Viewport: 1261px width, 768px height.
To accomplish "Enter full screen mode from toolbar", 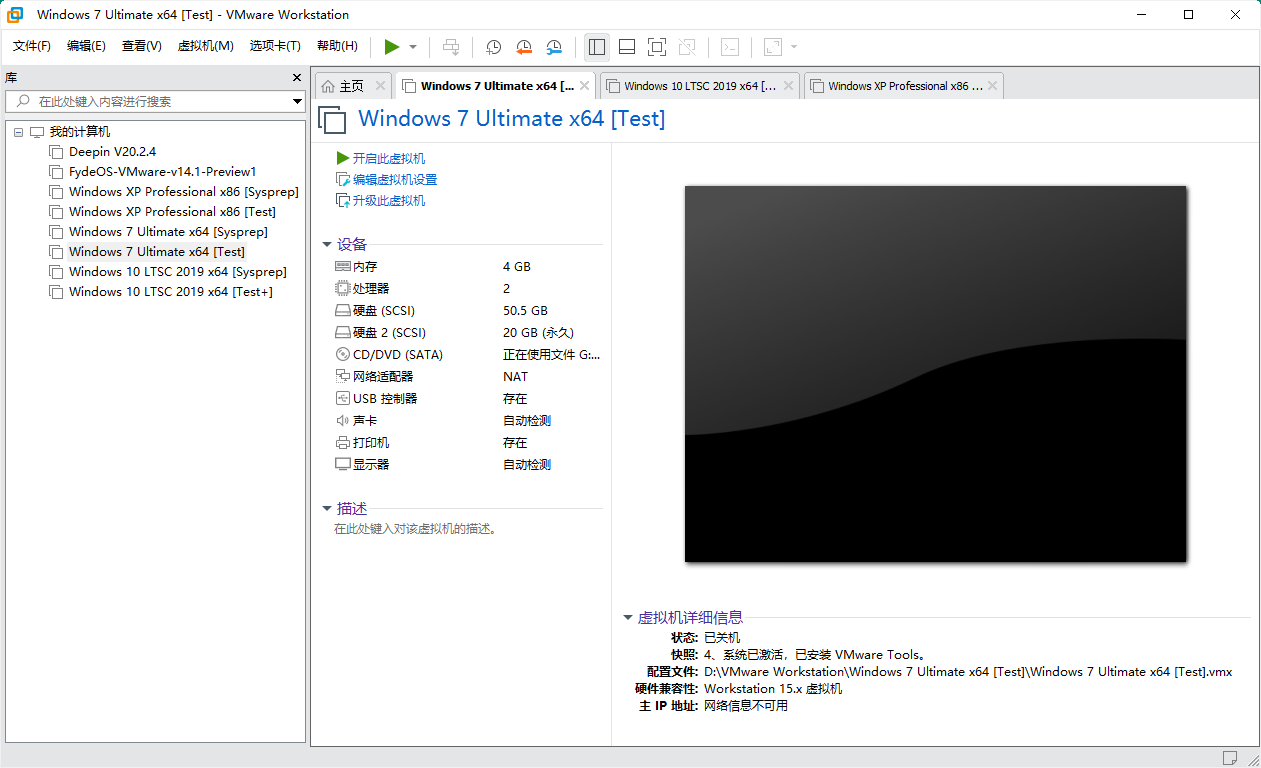I will [x=657, y=47].
